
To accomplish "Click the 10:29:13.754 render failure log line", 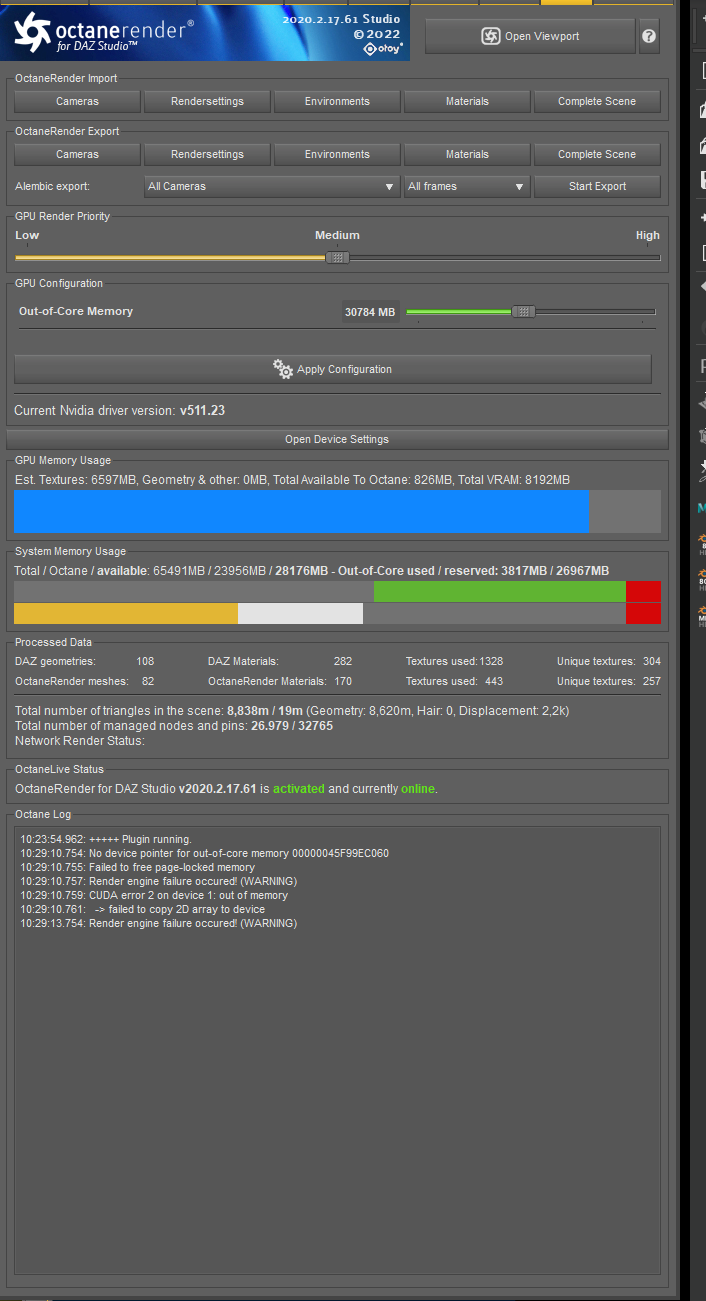I will (158, 923).
